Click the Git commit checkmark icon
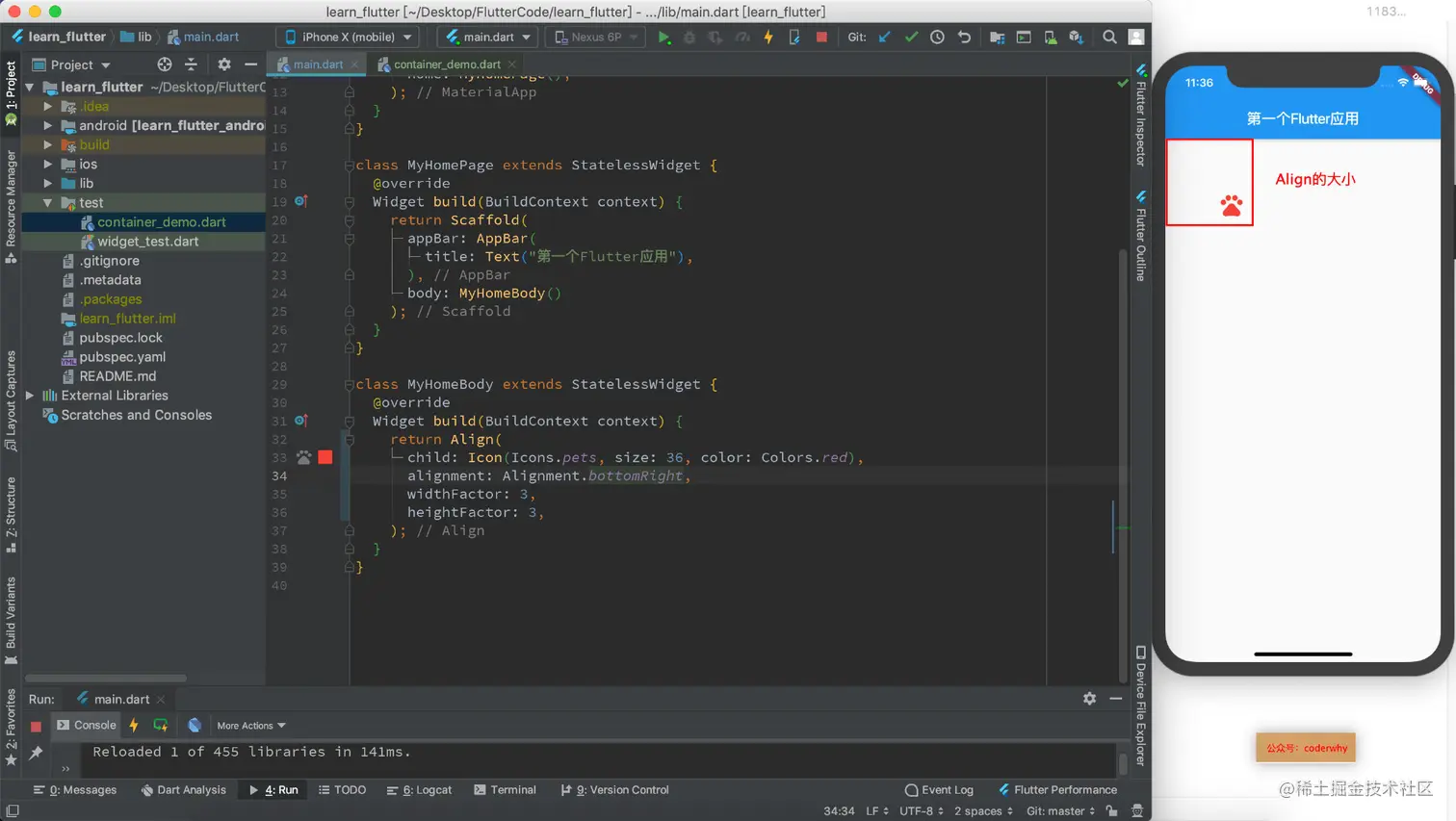Screen dimensions: 1456x821 click(911, 38)
